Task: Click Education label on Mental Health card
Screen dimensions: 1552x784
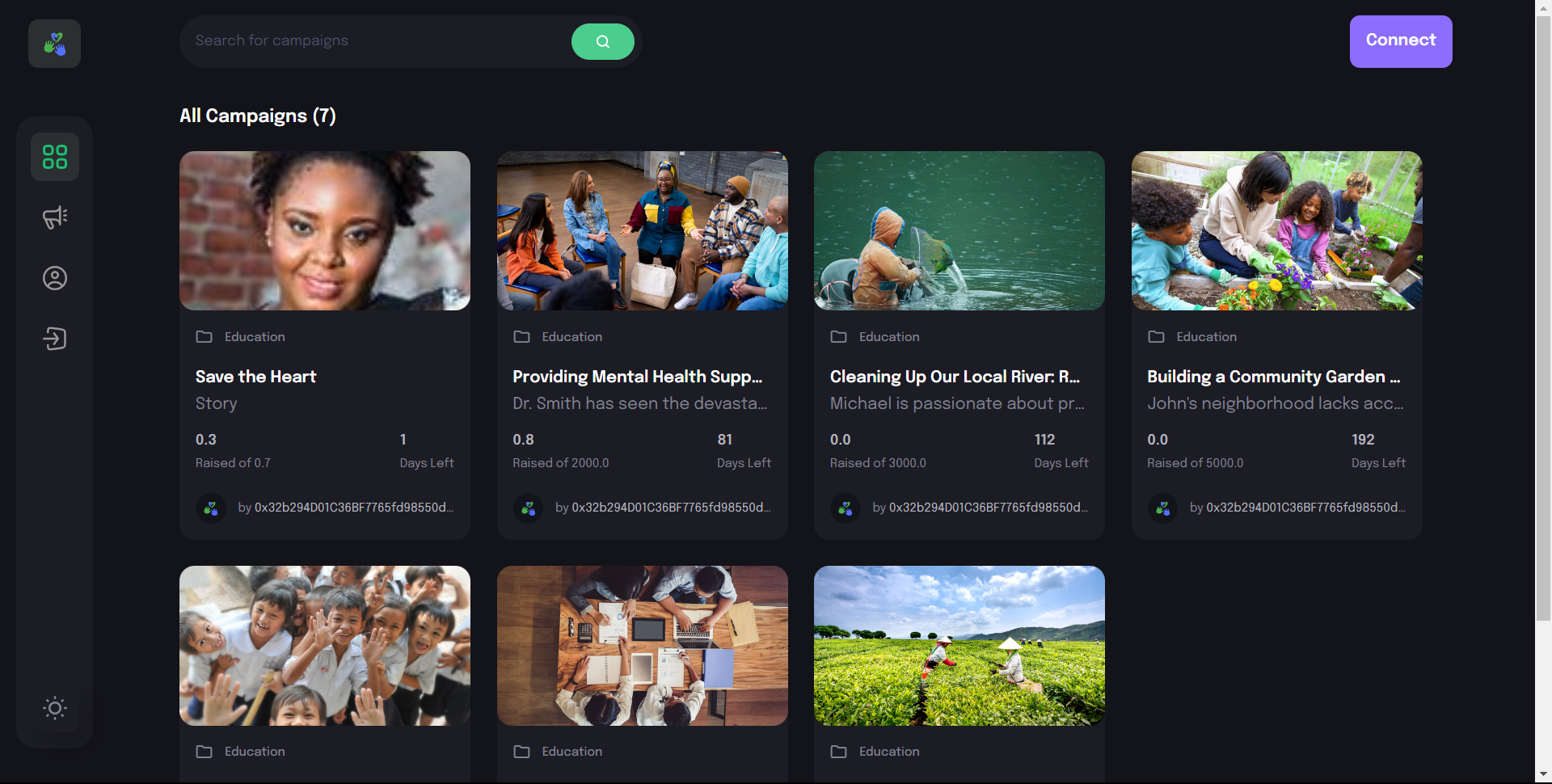Action: (572, 337)
